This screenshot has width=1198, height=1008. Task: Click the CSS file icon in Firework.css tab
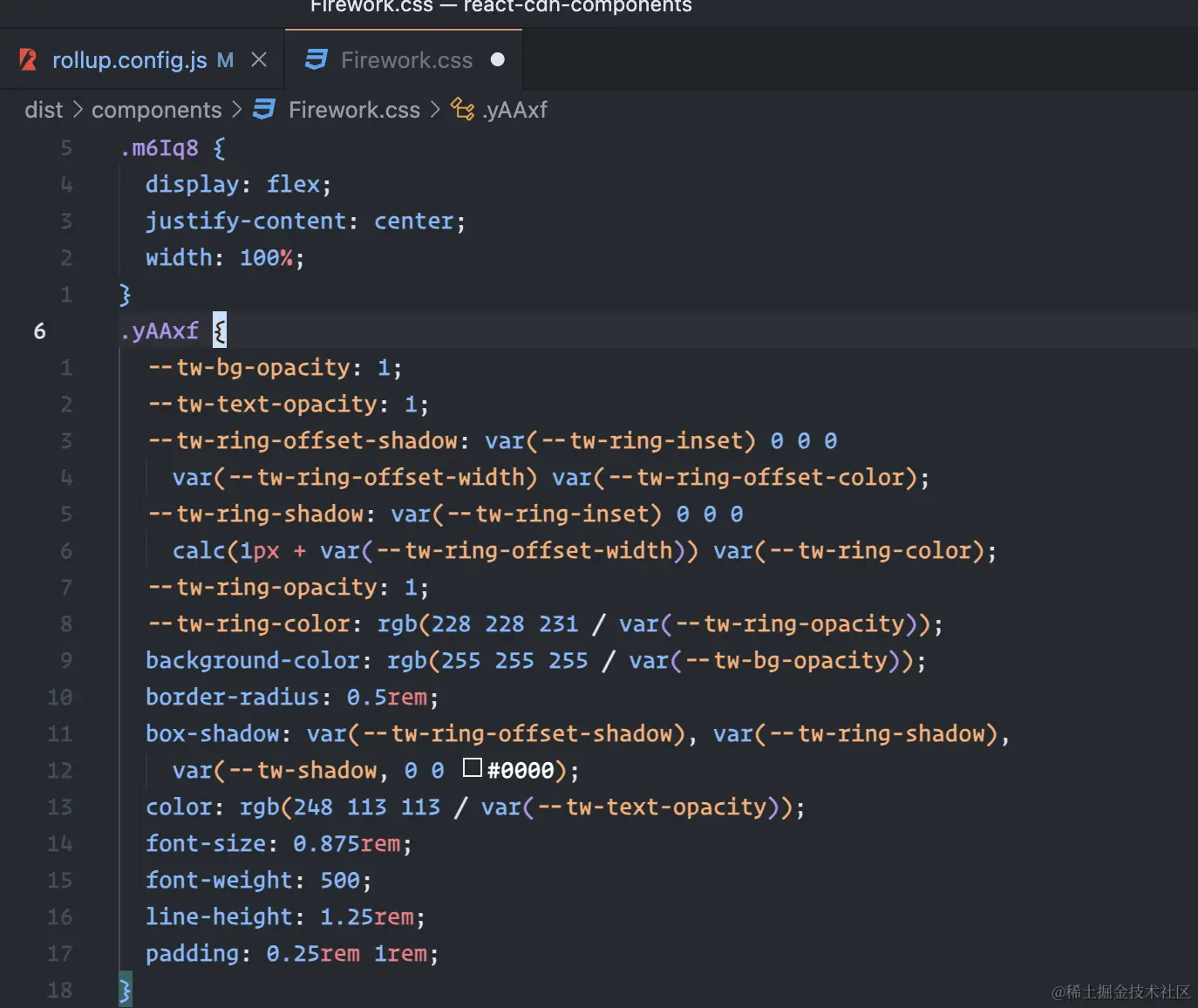tap(316, 59)
